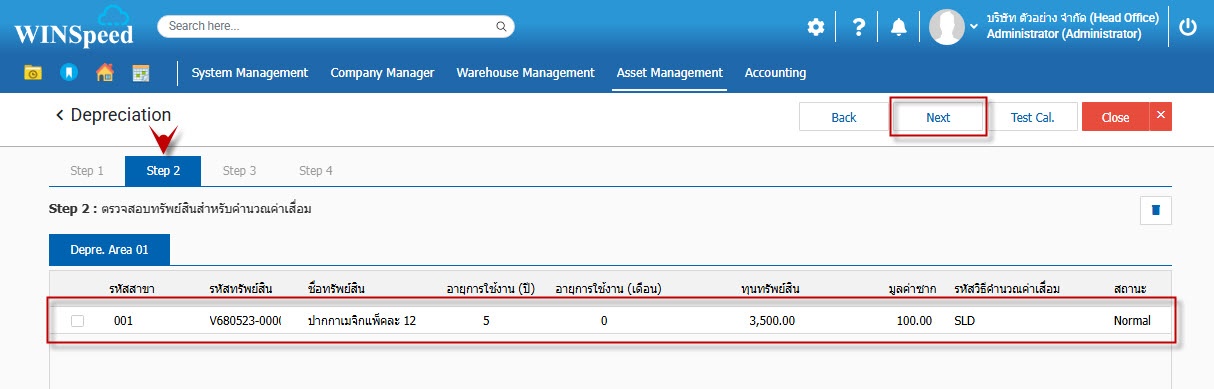This screenshot has width=1214, height=389.
Task: Open the Warehouse Management menu
Action: click(x=525, y=73)
